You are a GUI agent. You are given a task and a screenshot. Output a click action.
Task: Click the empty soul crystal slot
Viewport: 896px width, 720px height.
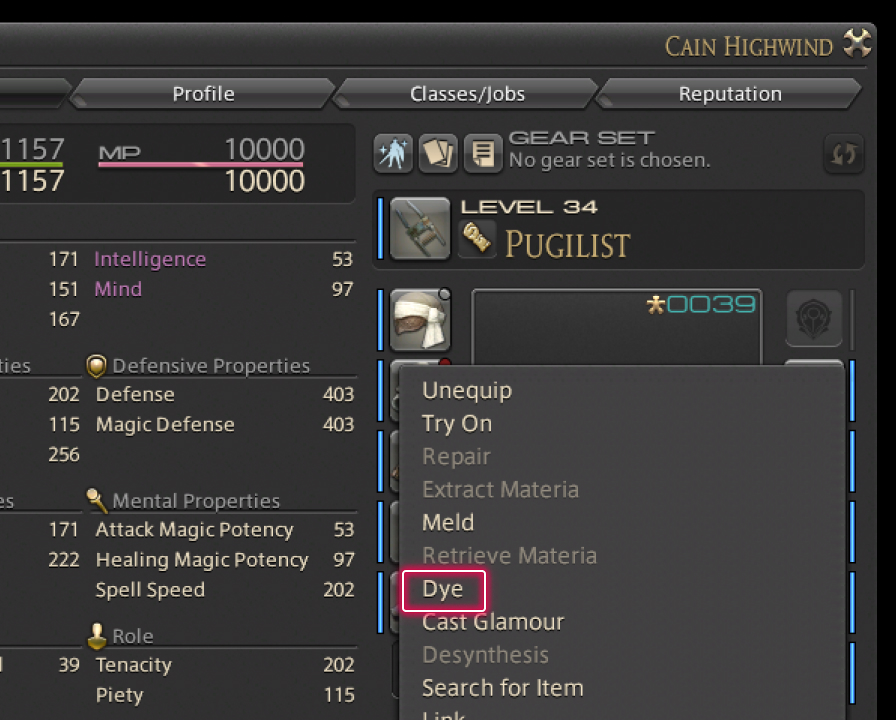pos(813,320)
